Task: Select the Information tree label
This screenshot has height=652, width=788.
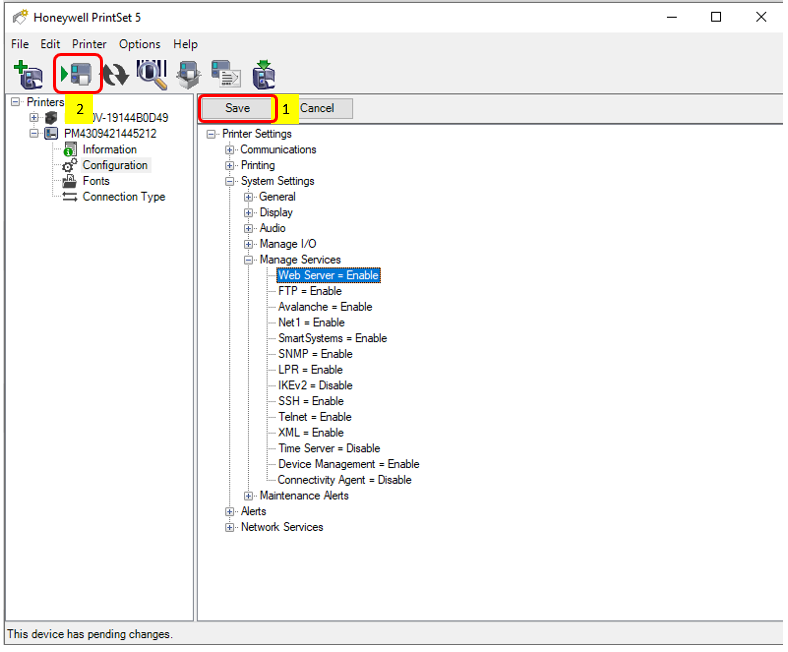Action: (110, 149)
